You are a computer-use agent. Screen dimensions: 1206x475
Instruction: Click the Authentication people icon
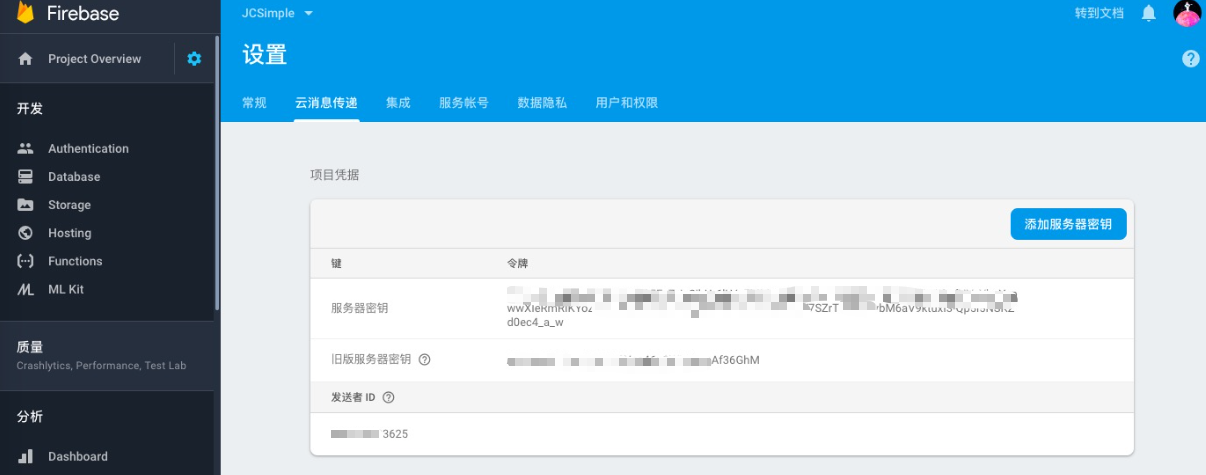tap(26, 148)
